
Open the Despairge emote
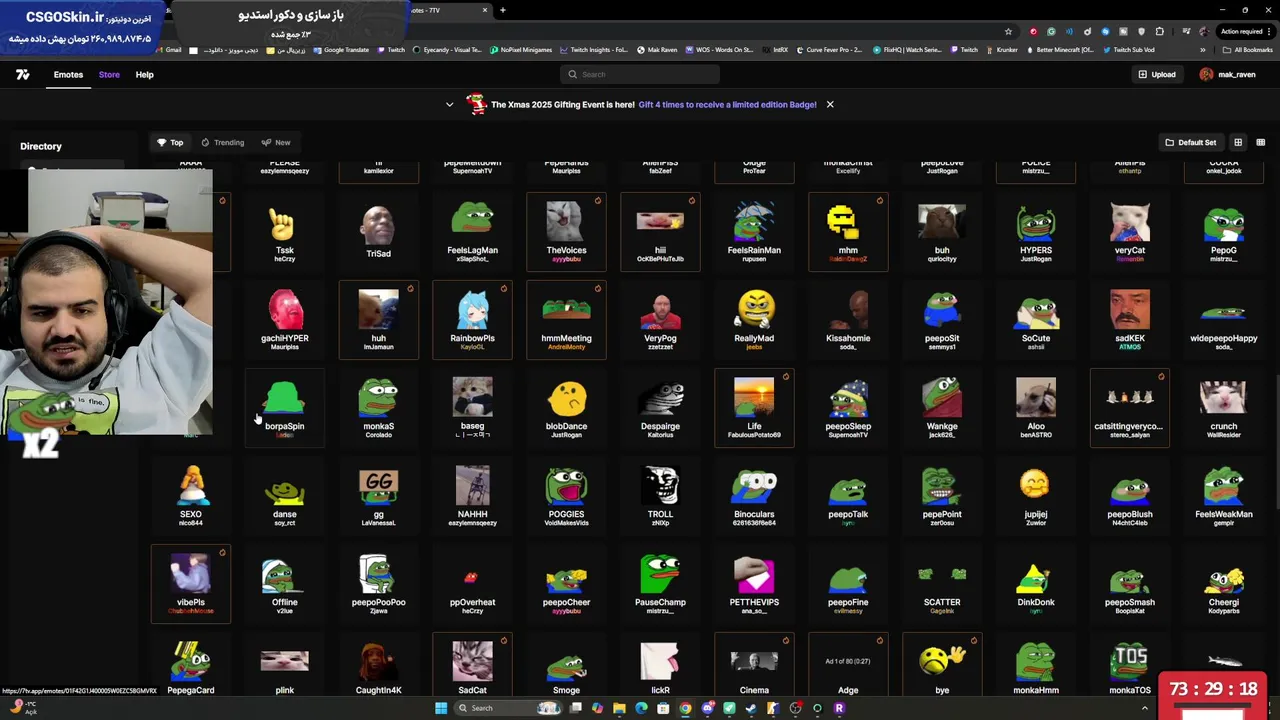[660, 408]
